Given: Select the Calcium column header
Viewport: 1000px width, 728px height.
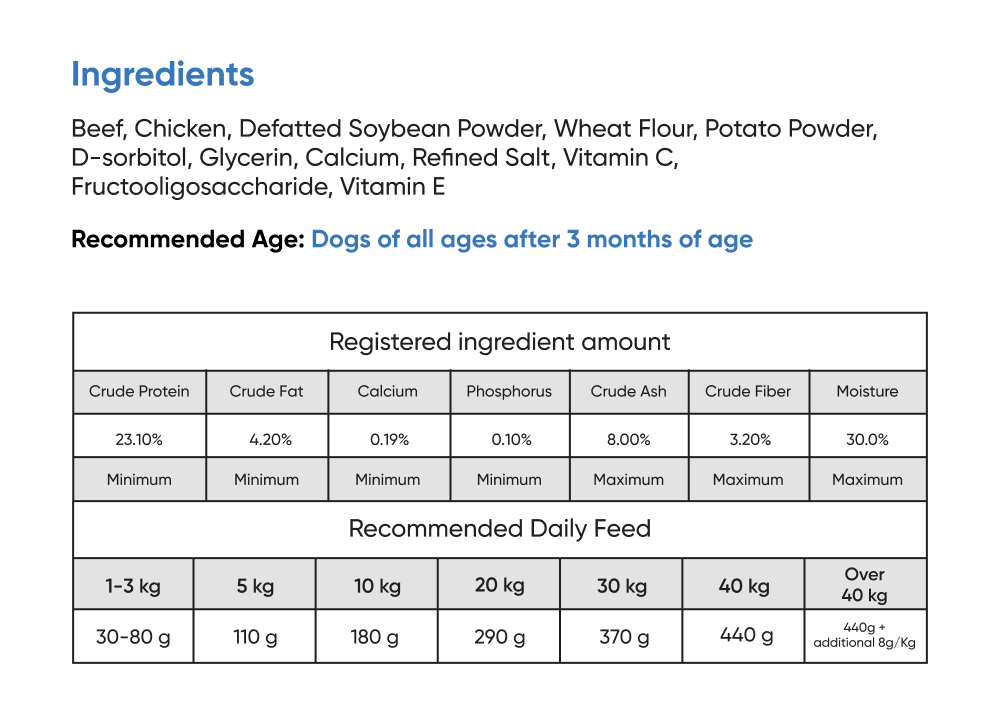Looking at the screenshot, I should (x=388, y=392).
